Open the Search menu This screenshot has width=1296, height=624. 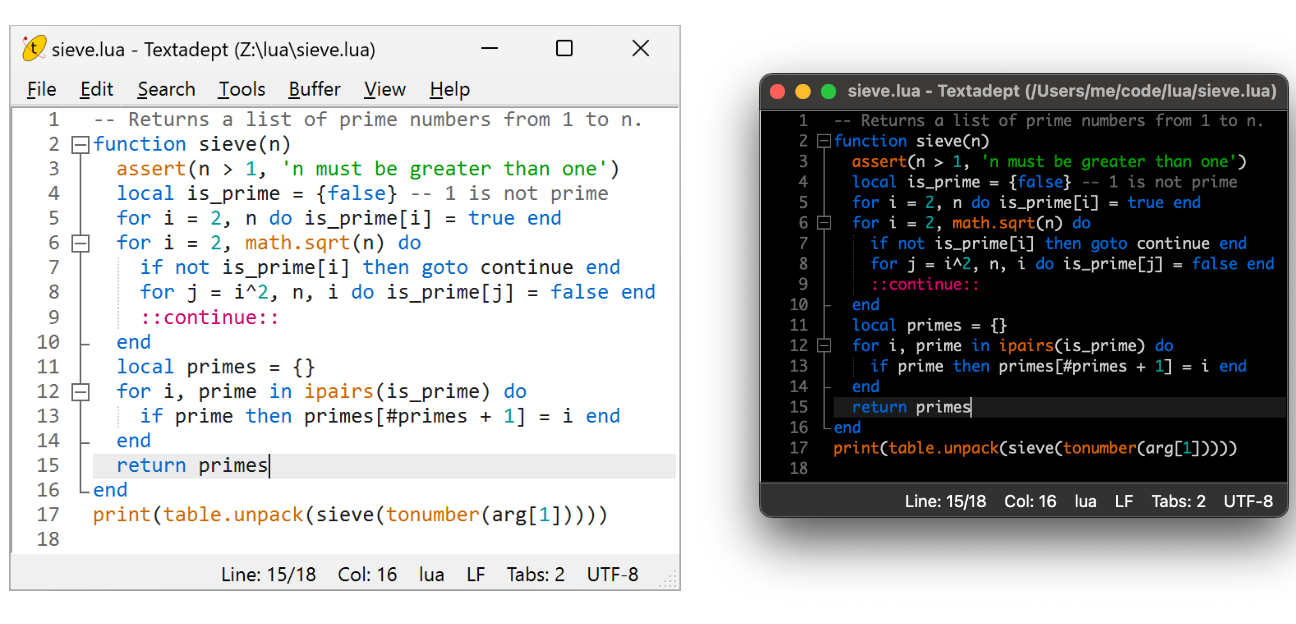pos(166,89)
